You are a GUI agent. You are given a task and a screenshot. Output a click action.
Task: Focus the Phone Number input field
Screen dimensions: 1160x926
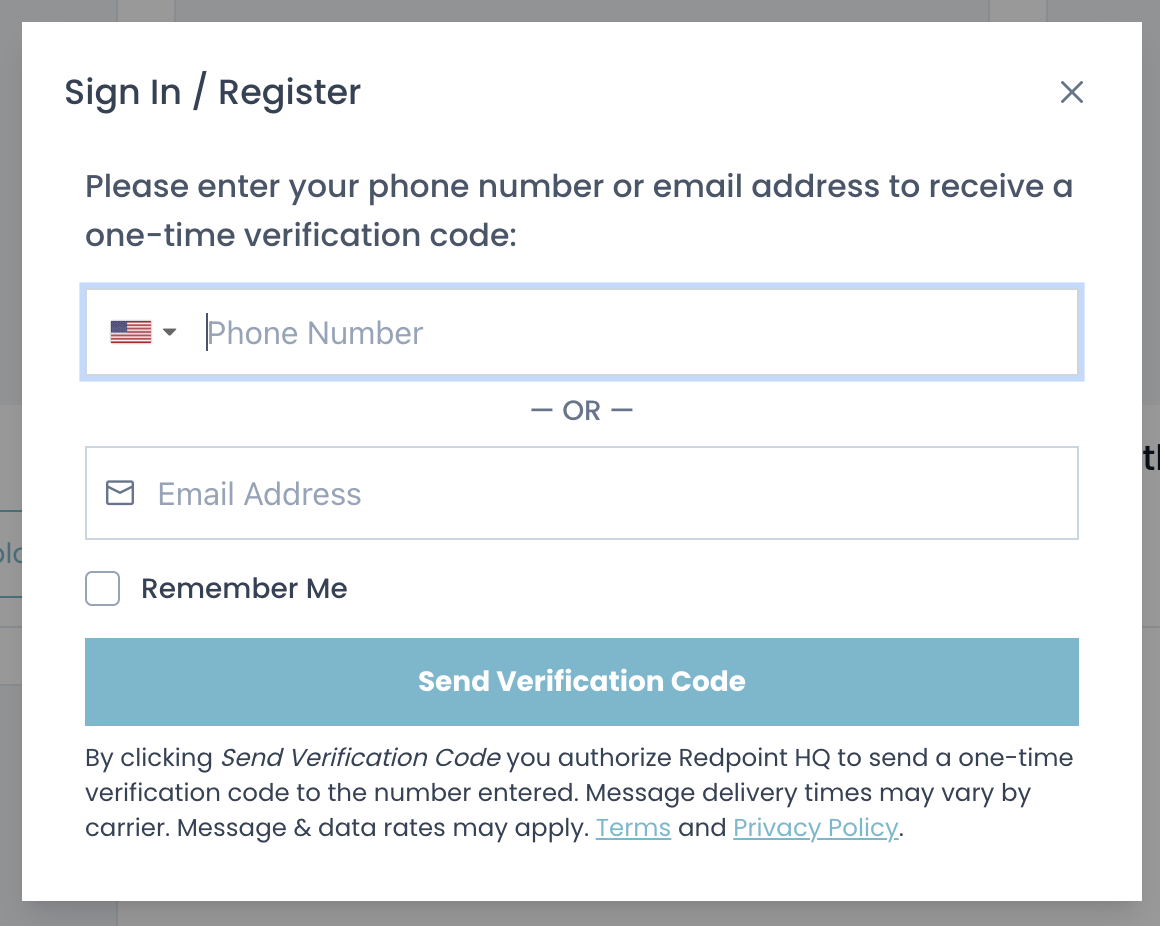(x=630, y=333)
